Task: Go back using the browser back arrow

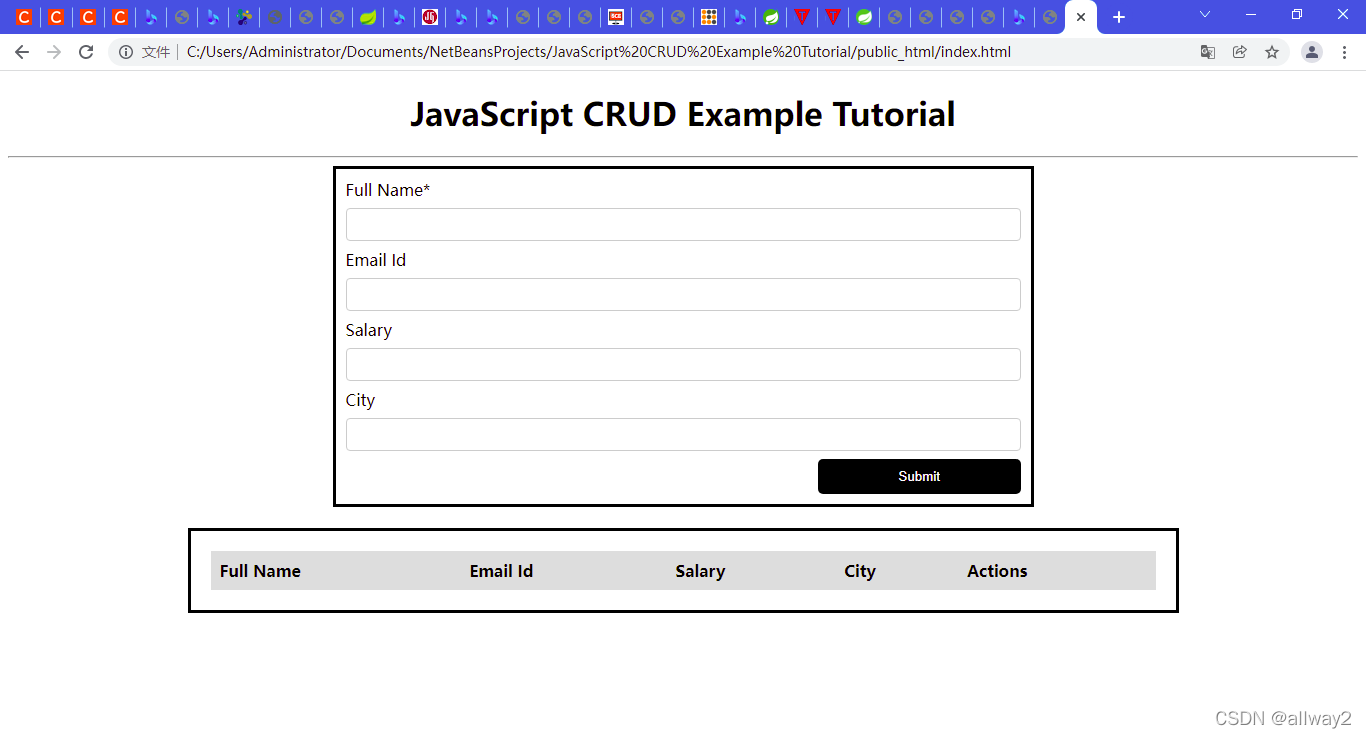Action: tap(22, 52)
